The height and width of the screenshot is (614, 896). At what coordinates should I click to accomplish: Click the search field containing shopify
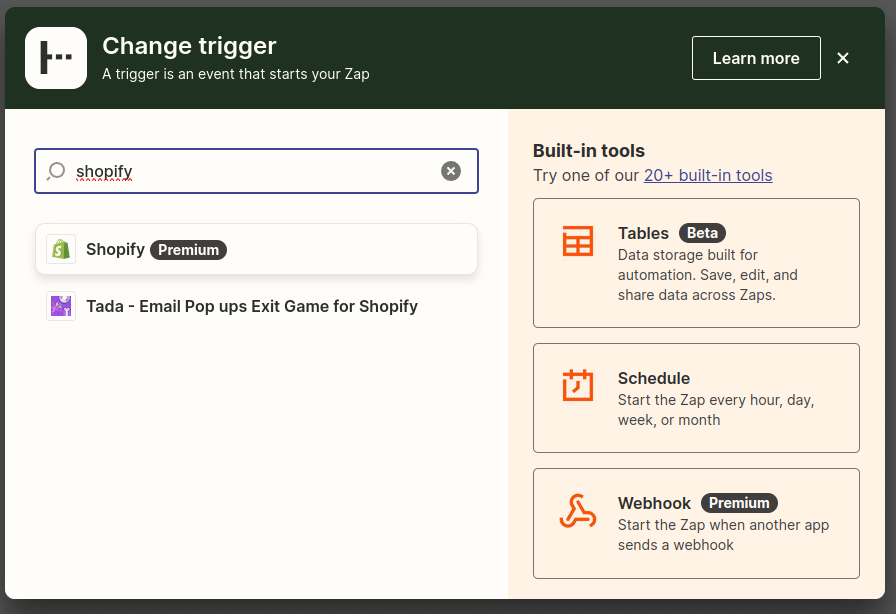point(256,171)
